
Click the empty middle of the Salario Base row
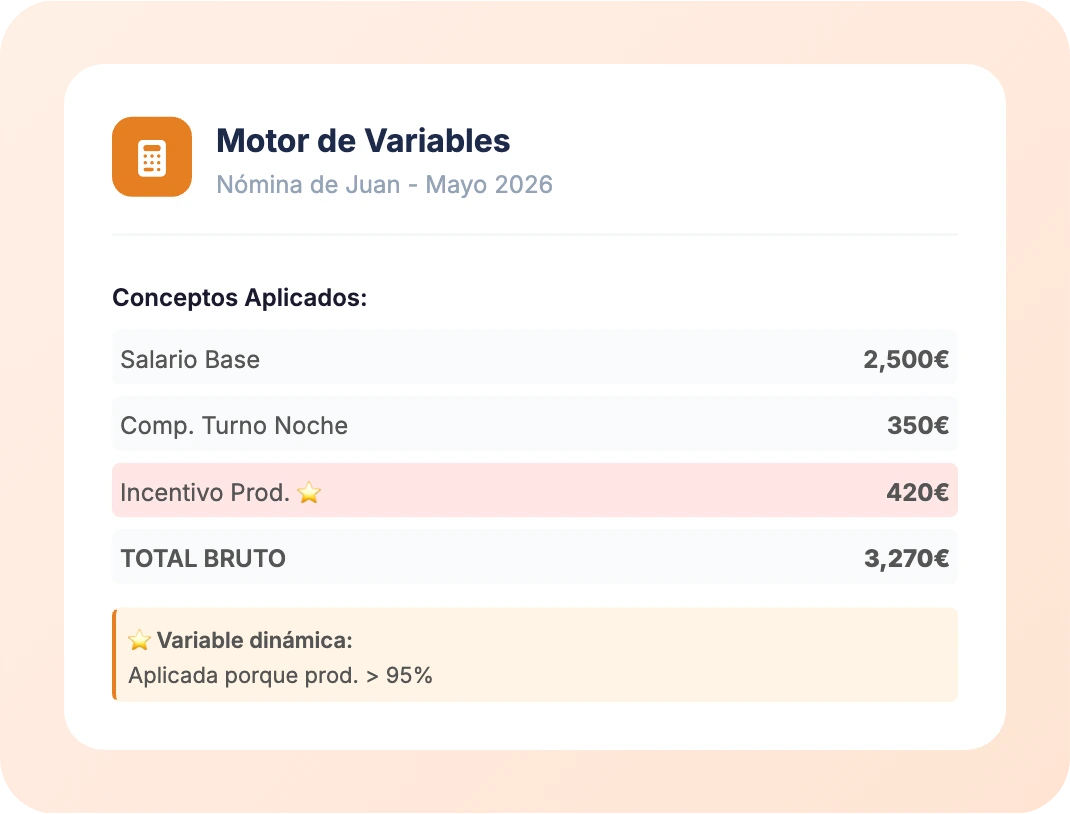coord(560,360)
